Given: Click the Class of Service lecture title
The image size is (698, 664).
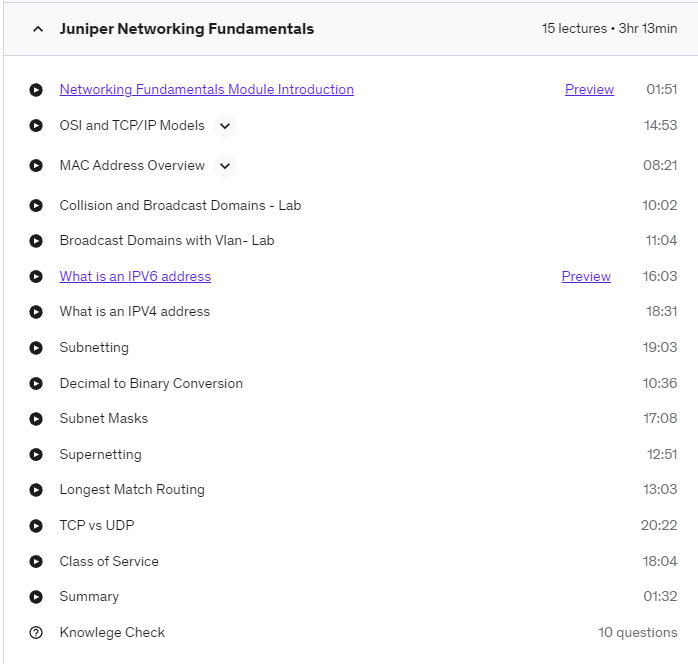Looking at the screenshot, I should coord(109,561).
